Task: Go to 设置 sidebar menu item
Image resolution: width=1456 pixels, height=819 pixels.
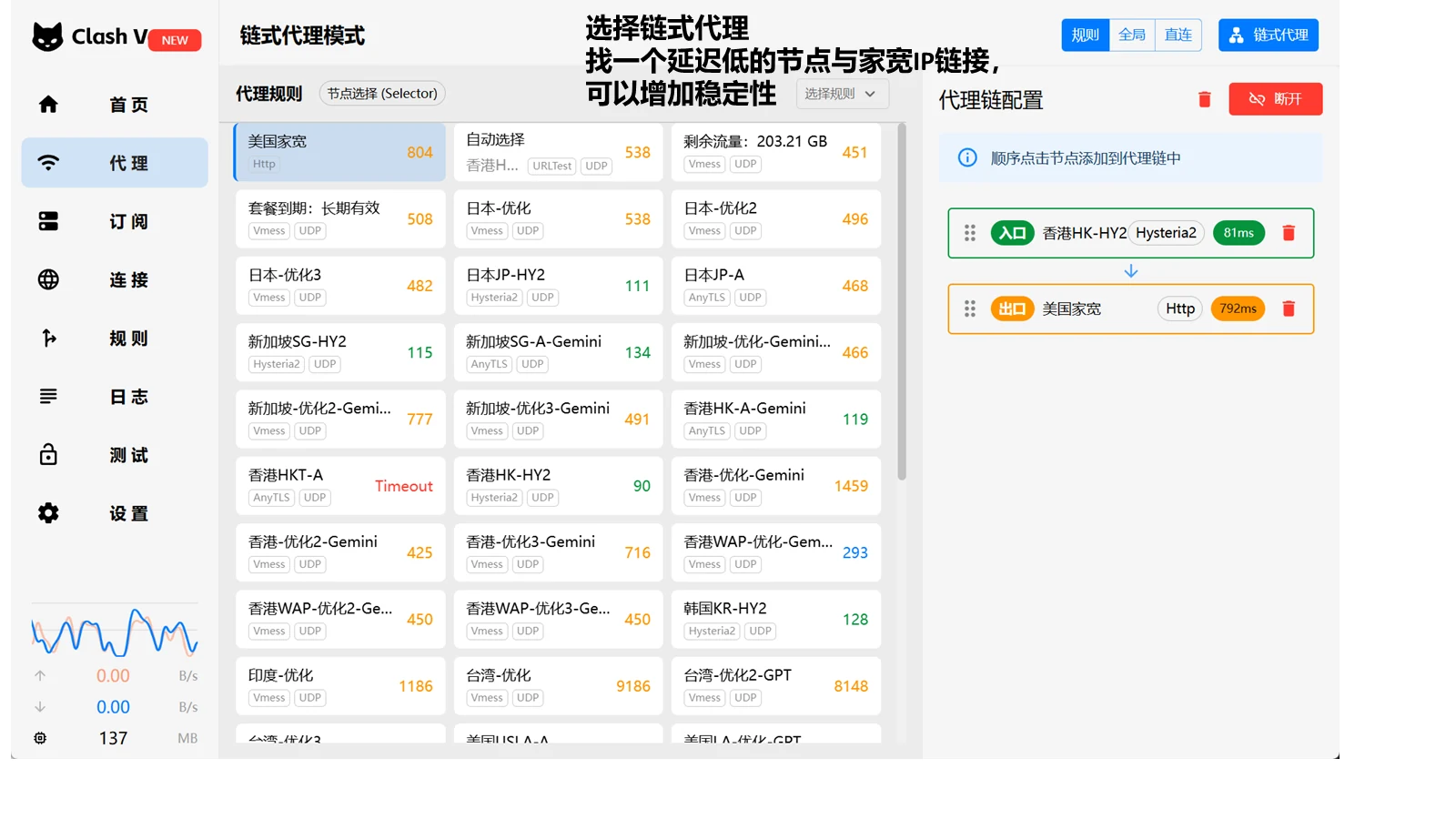Action: pyautogui.click(x=115, y=512)
